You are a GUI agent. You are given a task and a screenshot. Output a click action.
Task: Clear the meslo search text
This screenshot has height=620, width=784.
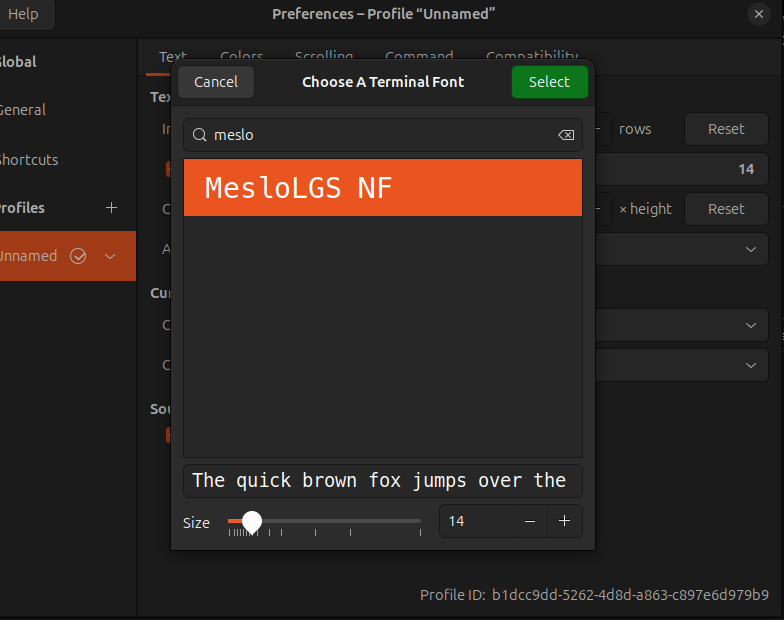[566, 135]
